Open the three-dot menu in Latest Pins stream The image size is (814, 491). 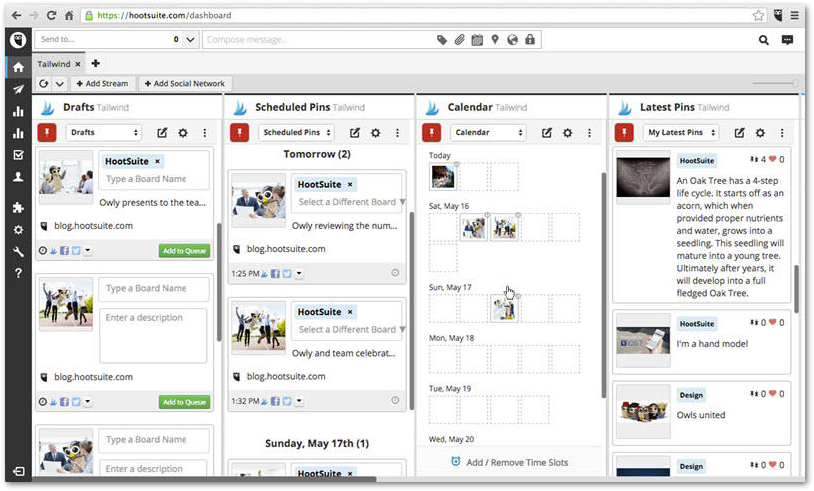pyautogui.click(x=782, y=133)
